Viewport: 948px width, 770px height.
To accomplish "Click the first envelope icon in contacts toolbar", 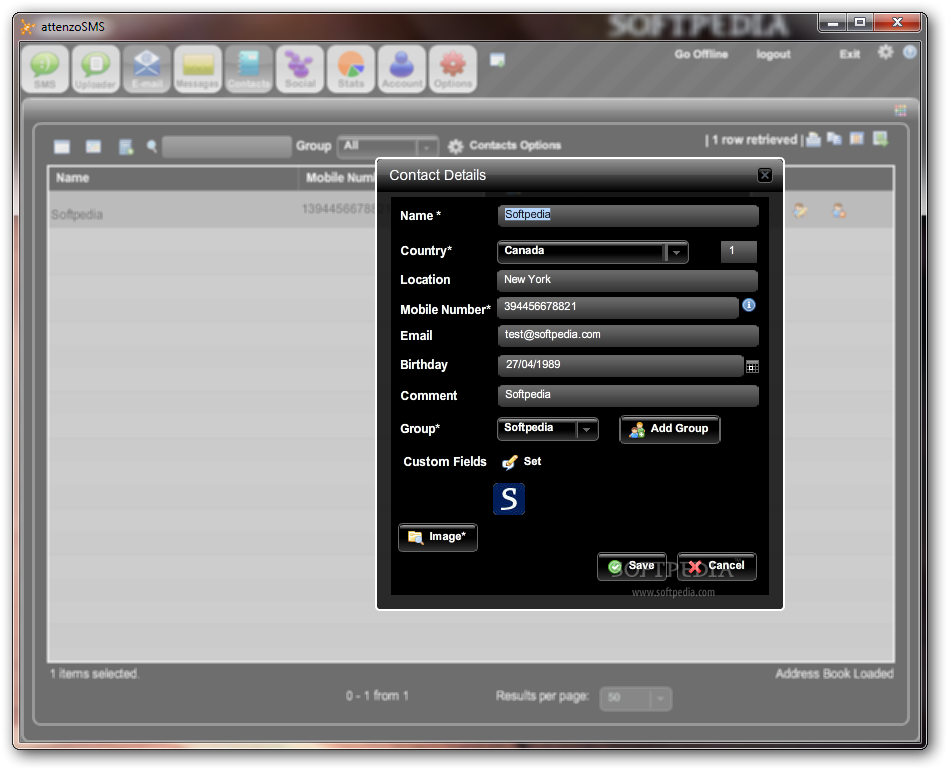I will 62,146.
